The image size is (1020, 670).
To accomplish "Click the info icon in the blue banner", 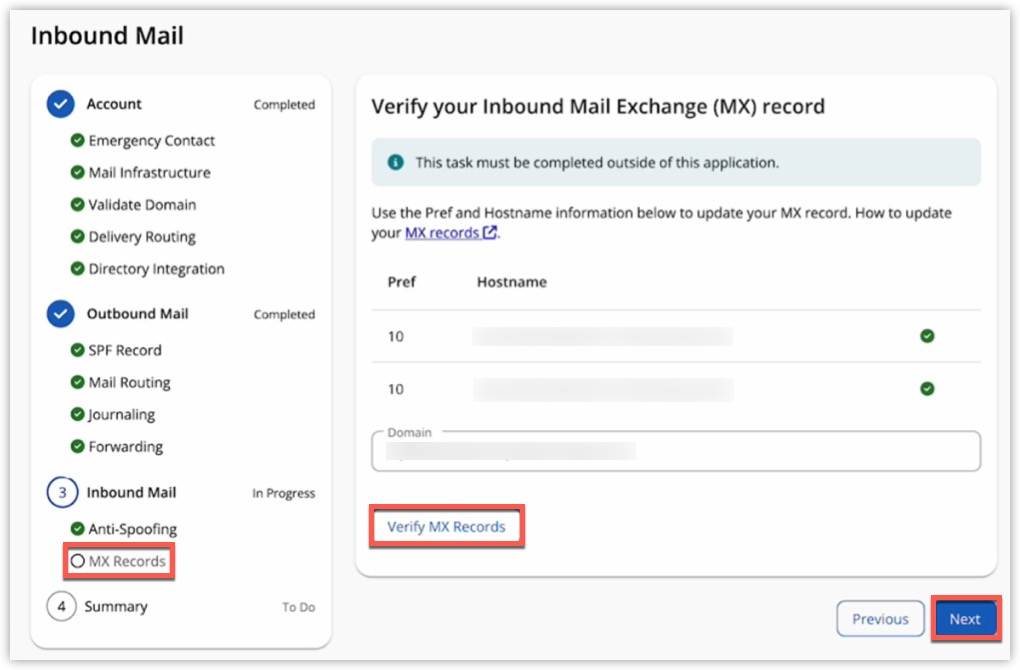I will [x=395, y=161].
